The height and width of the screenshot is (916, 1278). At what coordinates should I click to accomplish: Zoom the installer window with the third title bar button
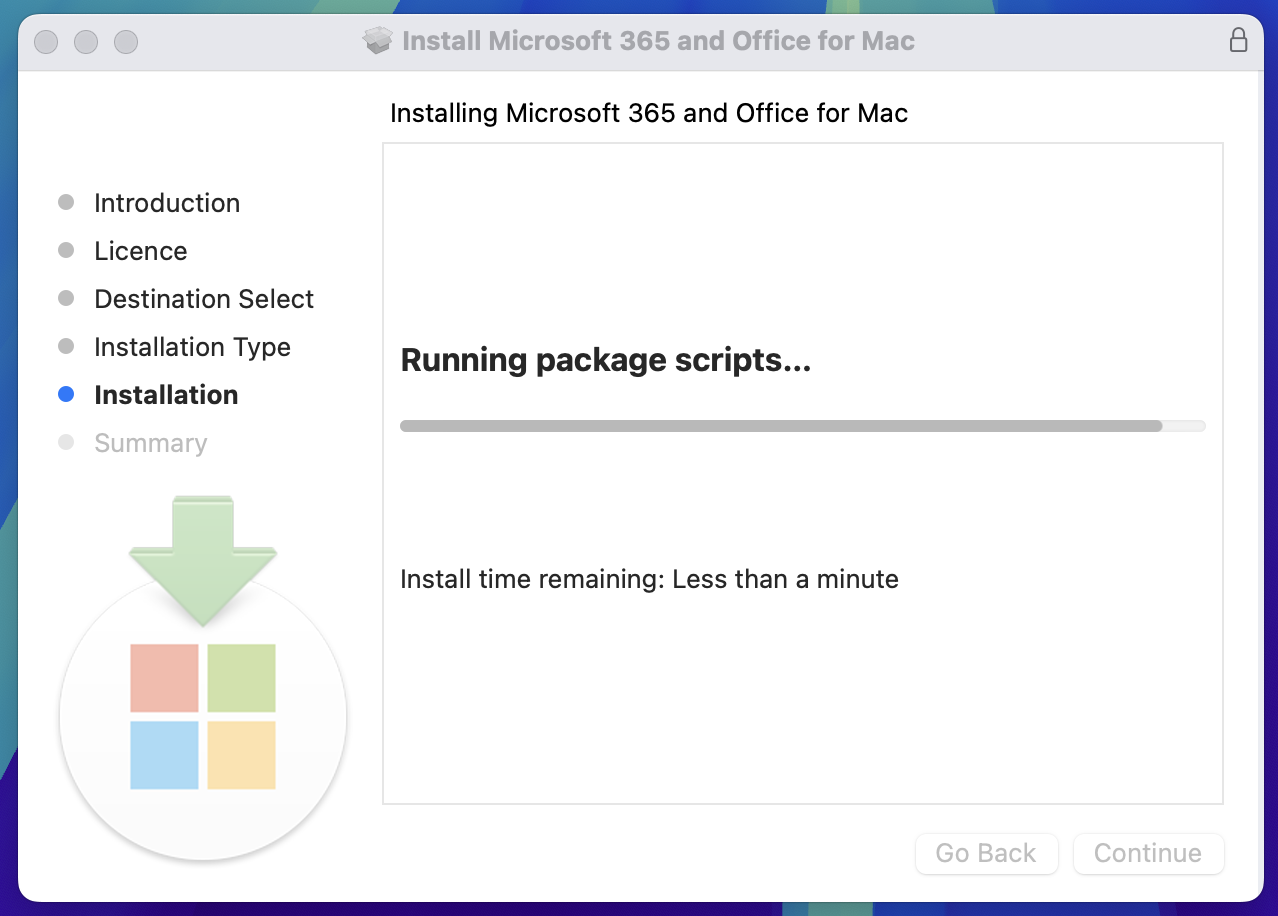pyautogui.click(x=126, y=42)
